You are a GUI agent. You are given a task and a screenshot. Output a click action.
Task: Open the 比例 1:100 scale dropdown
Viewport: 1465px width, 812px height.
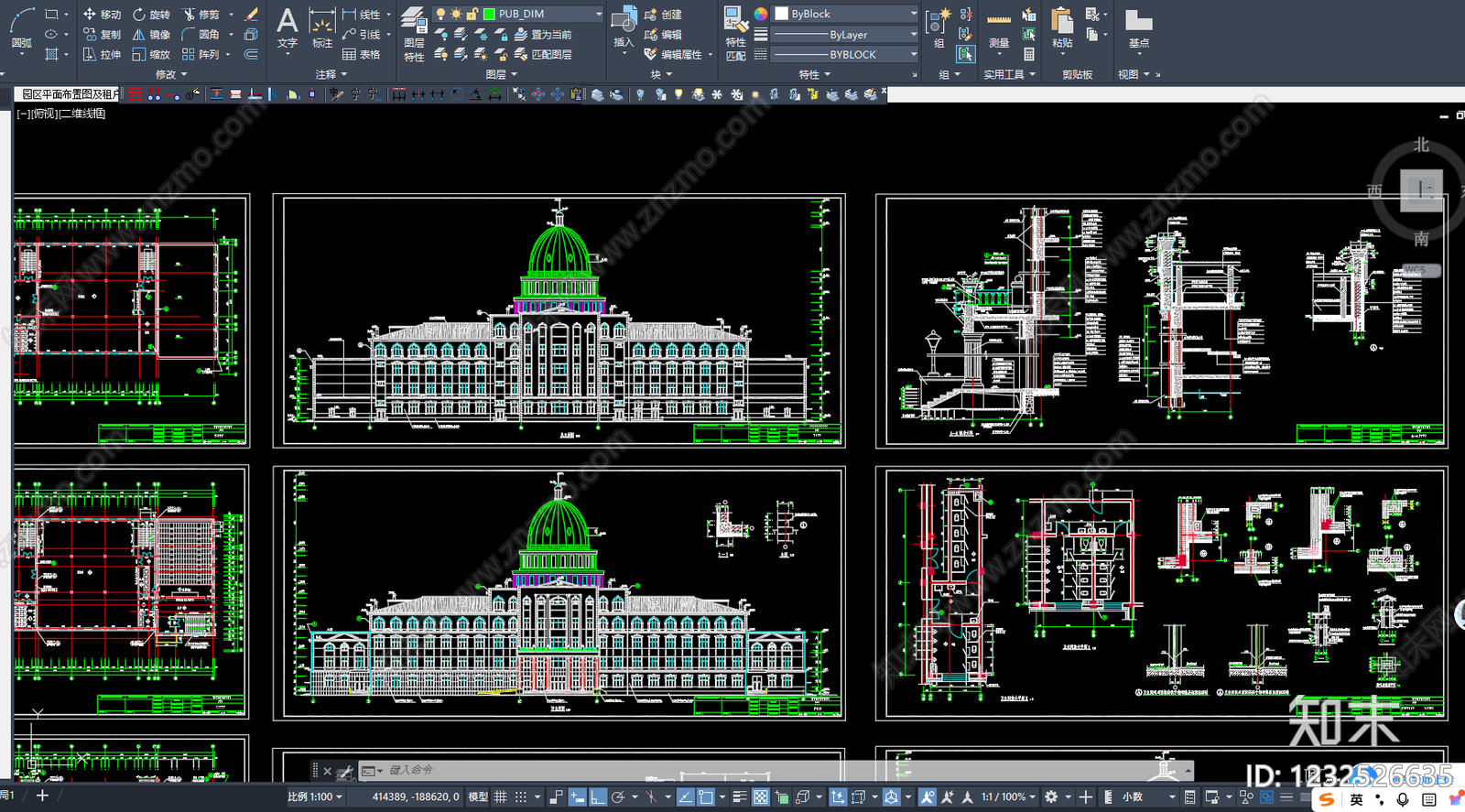point(314,797)
